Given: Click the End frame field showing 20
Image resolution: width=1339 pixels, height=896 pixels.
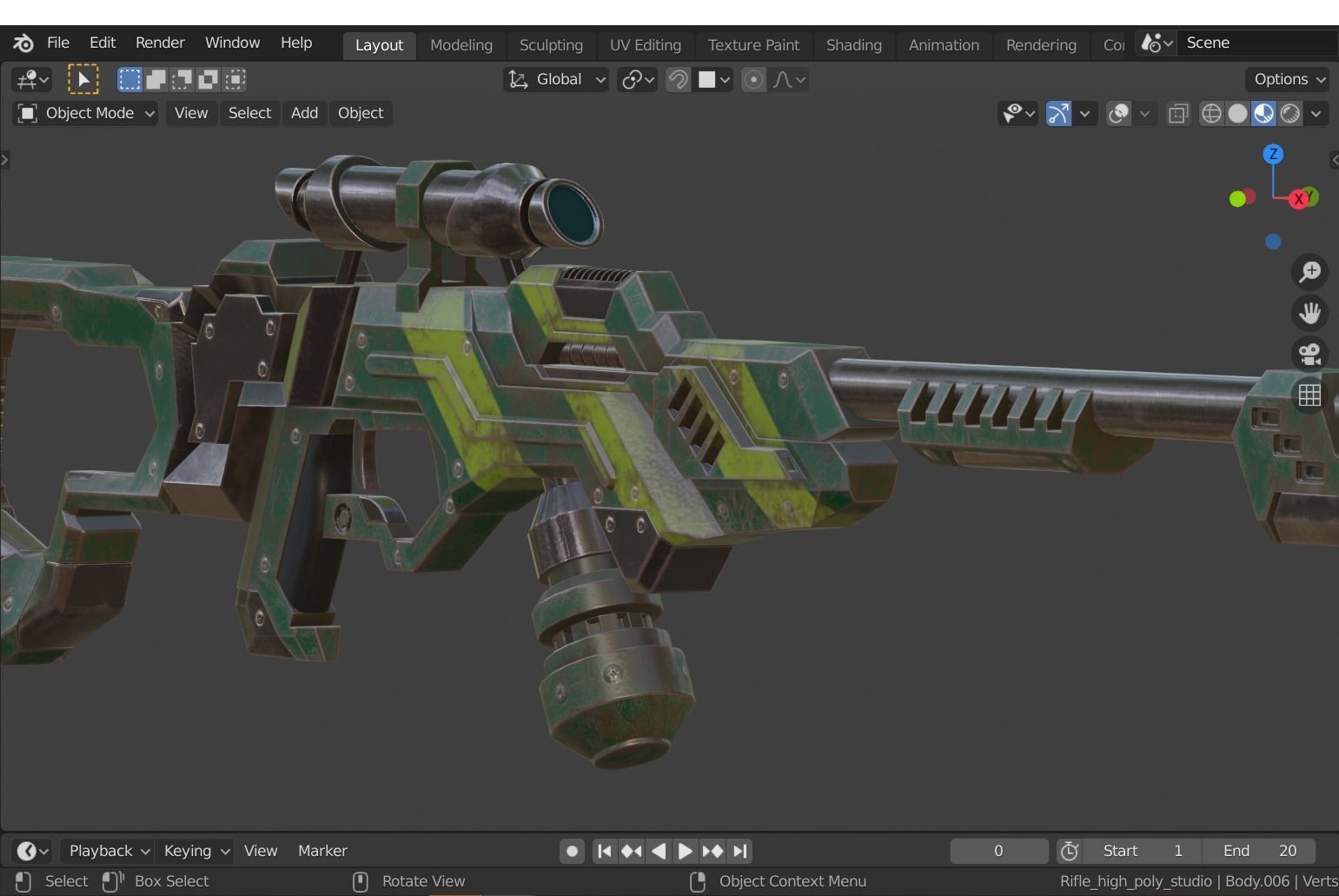Looking at the screenshot, I should [x=1260, y=851].
